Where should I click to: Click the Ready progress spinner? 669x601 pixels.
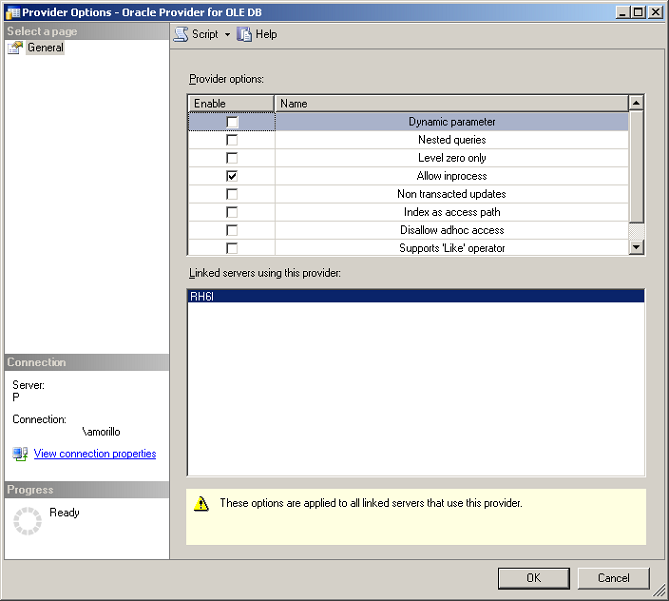(28, 521)
